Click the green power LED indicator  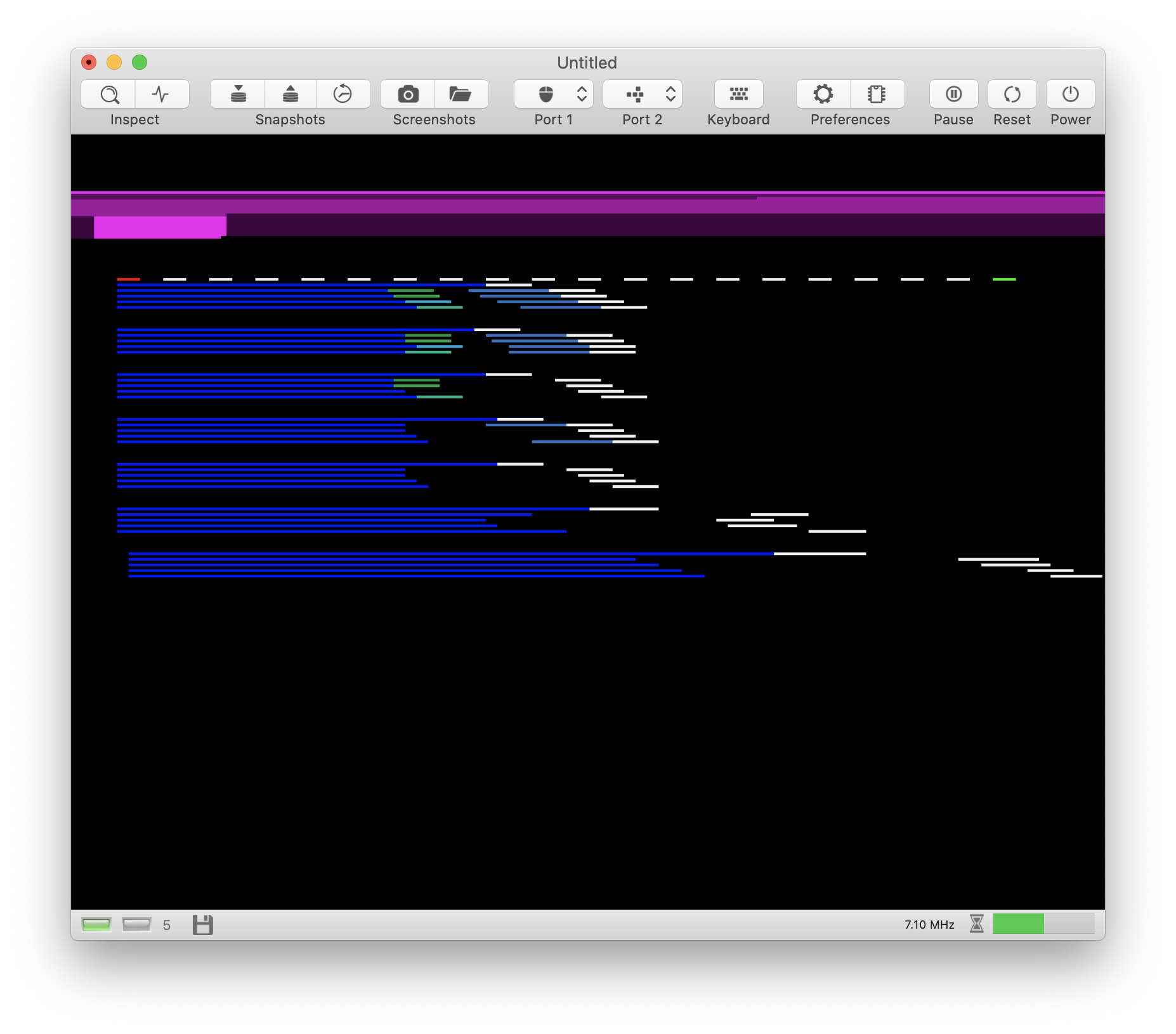point(96,925)
